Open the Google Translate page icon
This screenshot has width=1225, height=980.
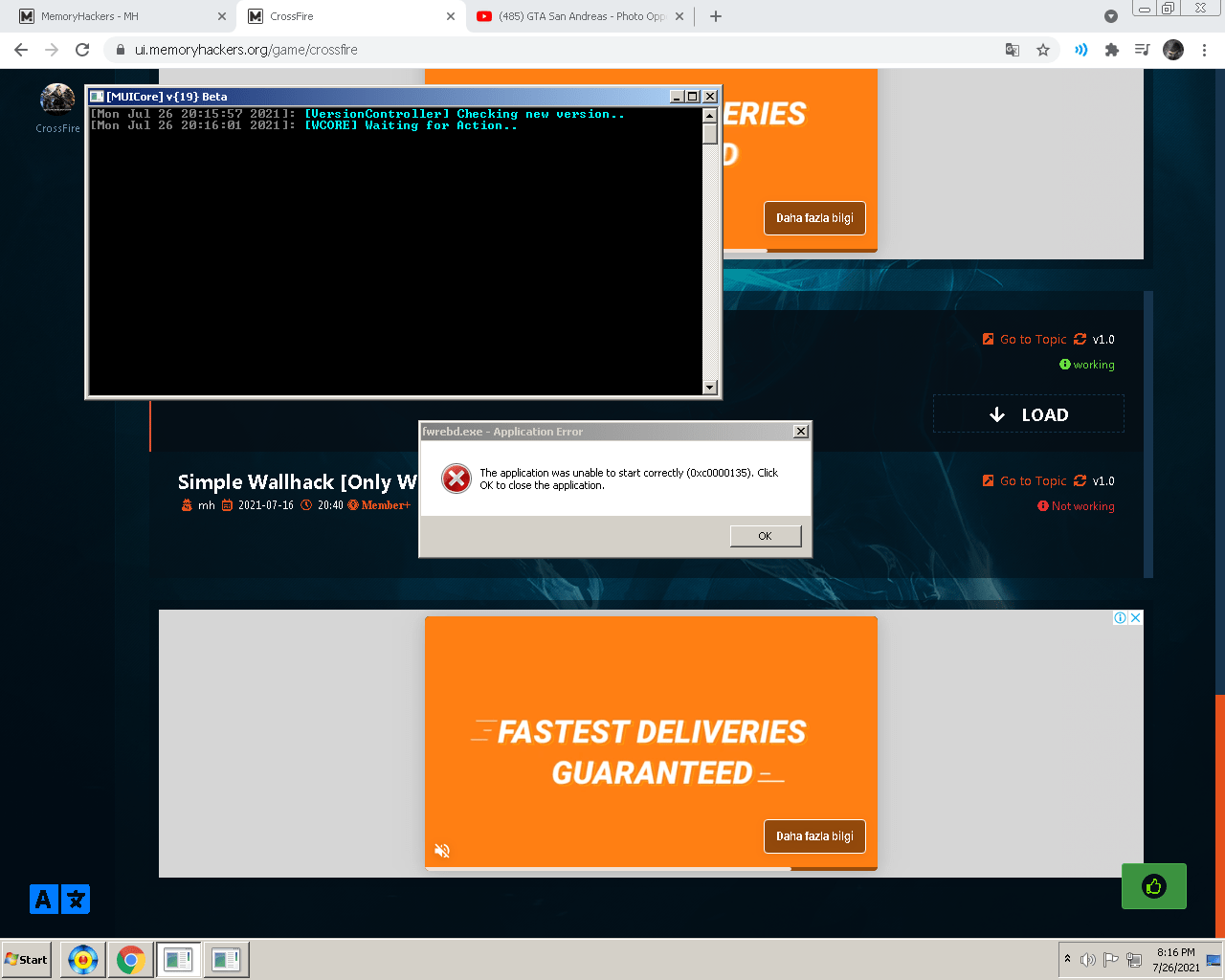pyautogui.click(x=1013, y=50)
